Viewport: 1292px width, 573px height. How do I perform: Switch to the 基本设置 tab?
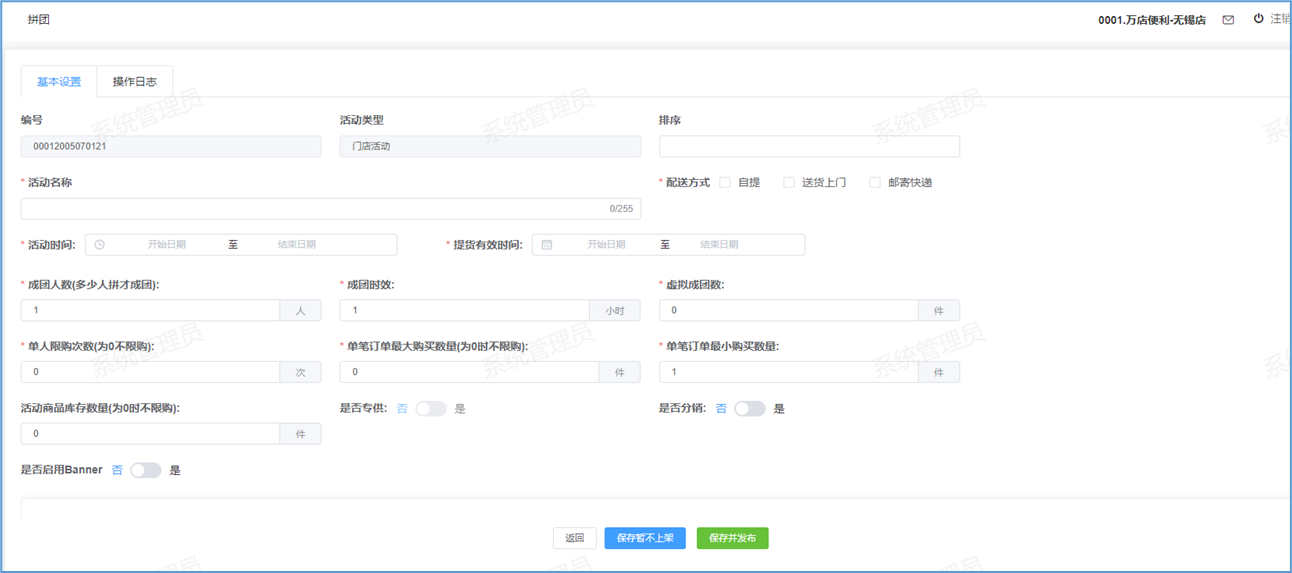[x=59, y=82]
